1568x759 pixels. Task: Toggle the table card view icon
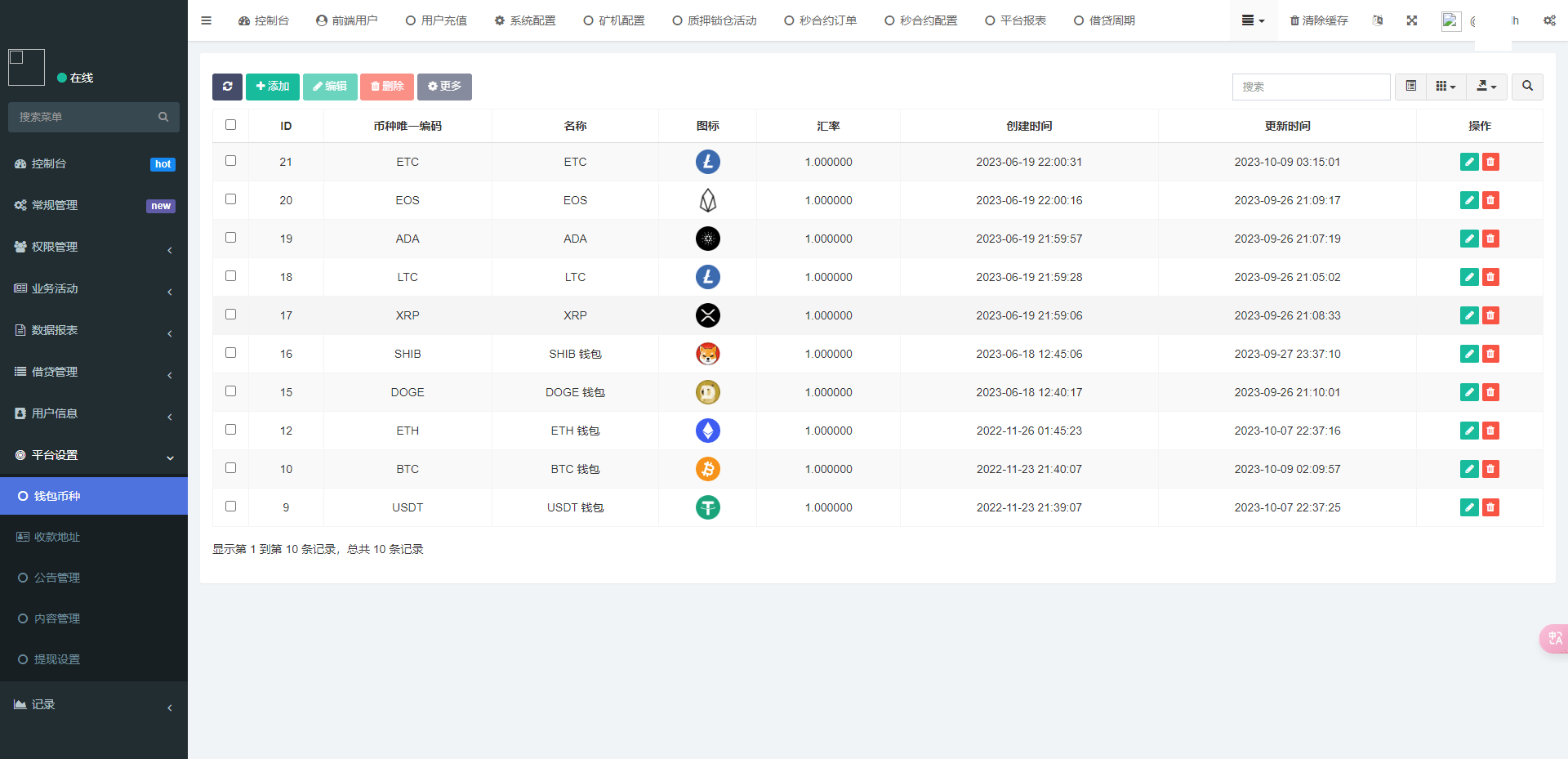(x=1410, y=87)
